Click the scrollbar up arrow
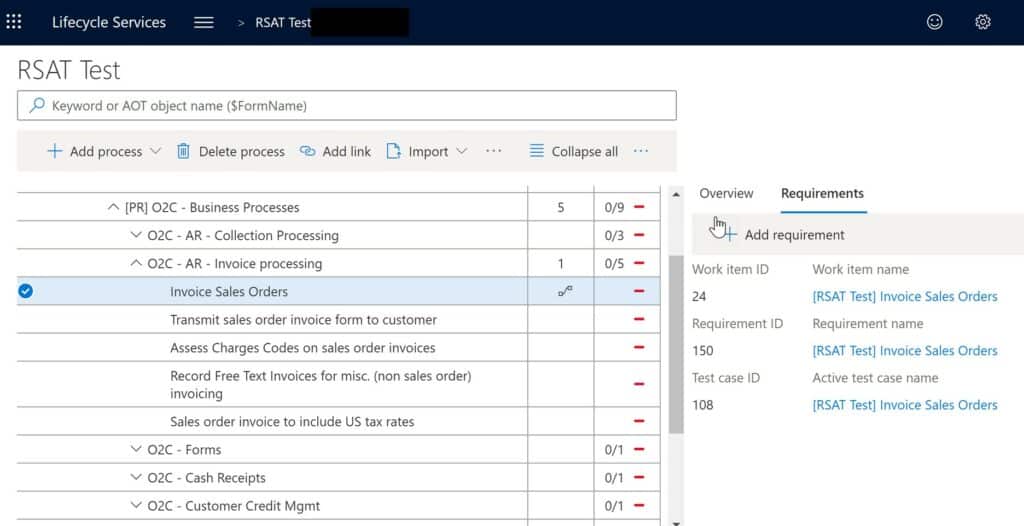This screenshot has height=526, width=1024. (676, 194)
